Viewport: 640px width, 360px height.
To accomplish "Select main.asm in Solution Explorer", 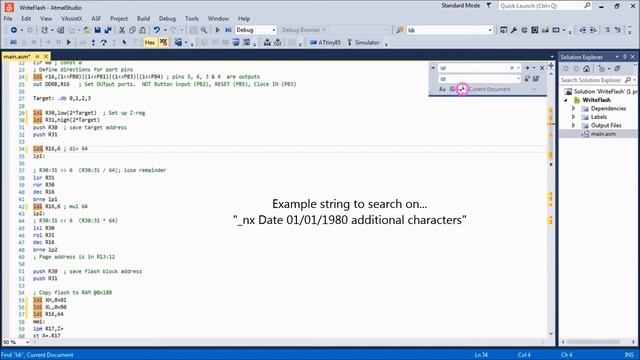I will pos(604,134).
